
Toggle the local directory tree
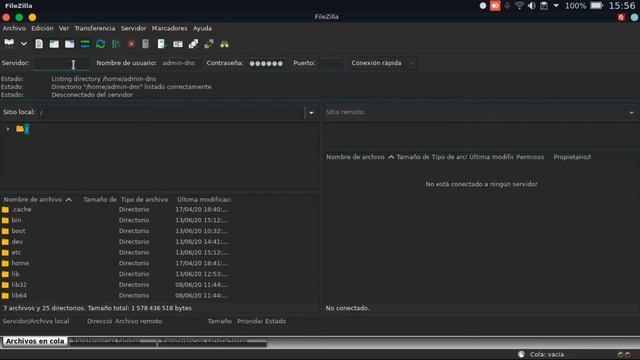click(x=54, y=44)
